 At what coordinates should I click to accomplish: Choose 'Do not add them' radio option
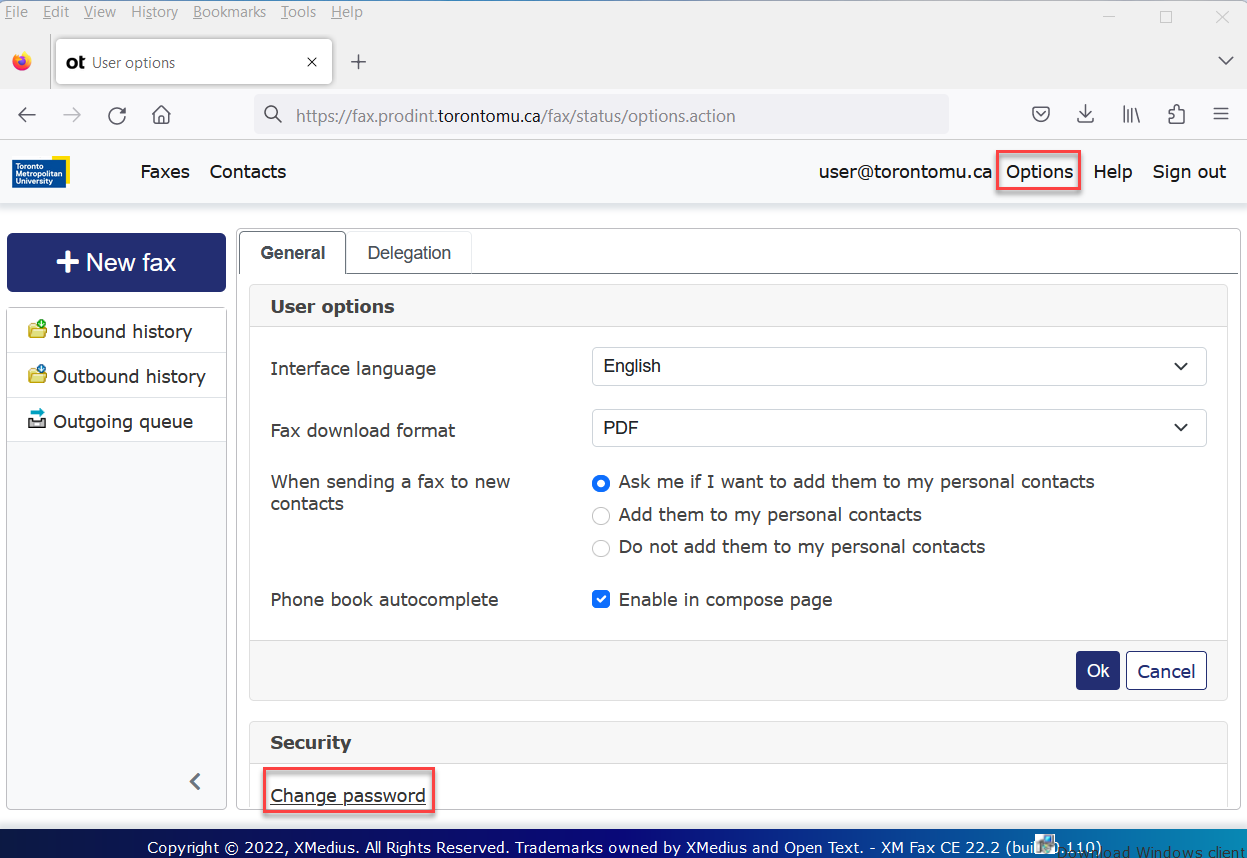601,548
